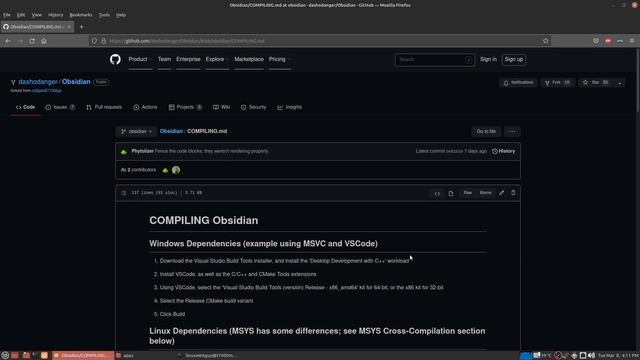Switch to the terminal window in taskbar
640x360 pixels.
[x=208, y=356]
